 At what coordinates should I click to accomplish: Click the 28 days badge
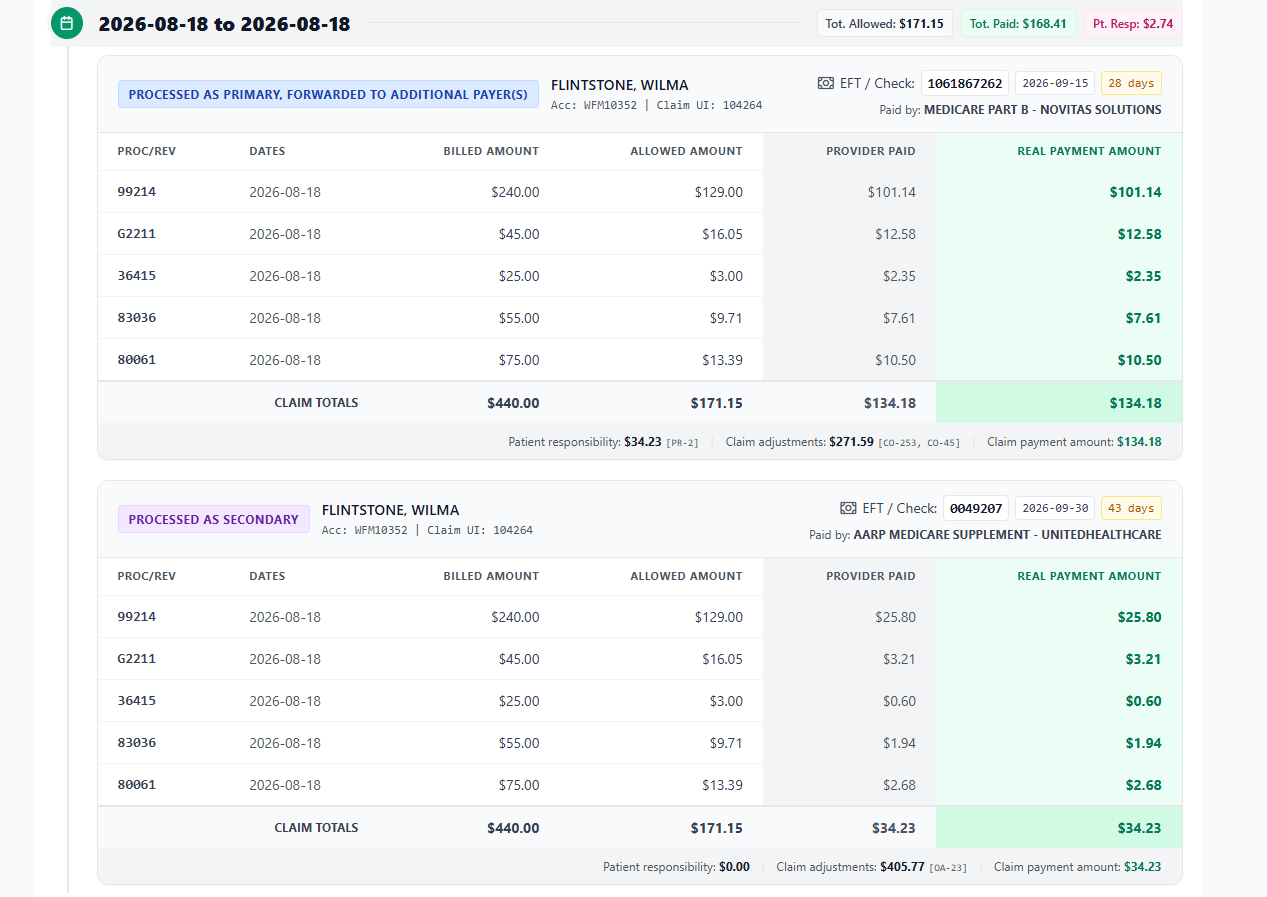(x=1131, y=83)
